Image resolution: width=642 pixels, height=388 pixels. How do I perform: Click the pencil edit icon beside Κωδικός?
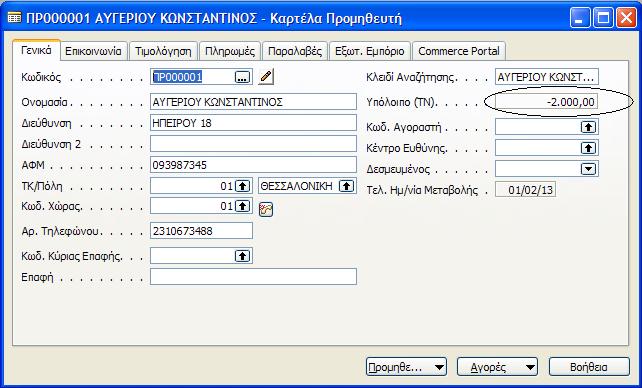point(266,77)
